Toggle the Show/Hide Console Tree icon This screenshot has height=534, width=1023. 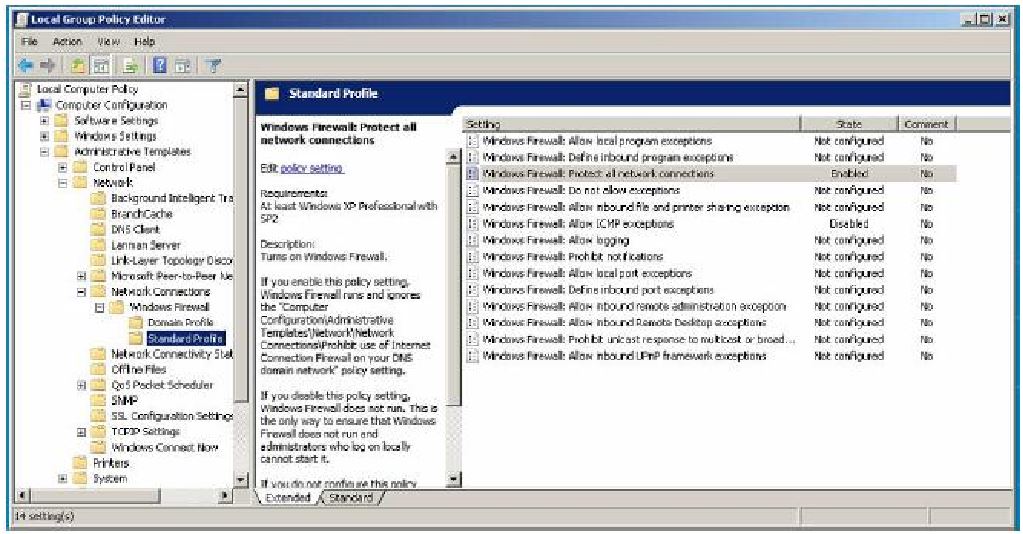coord(101,65)
